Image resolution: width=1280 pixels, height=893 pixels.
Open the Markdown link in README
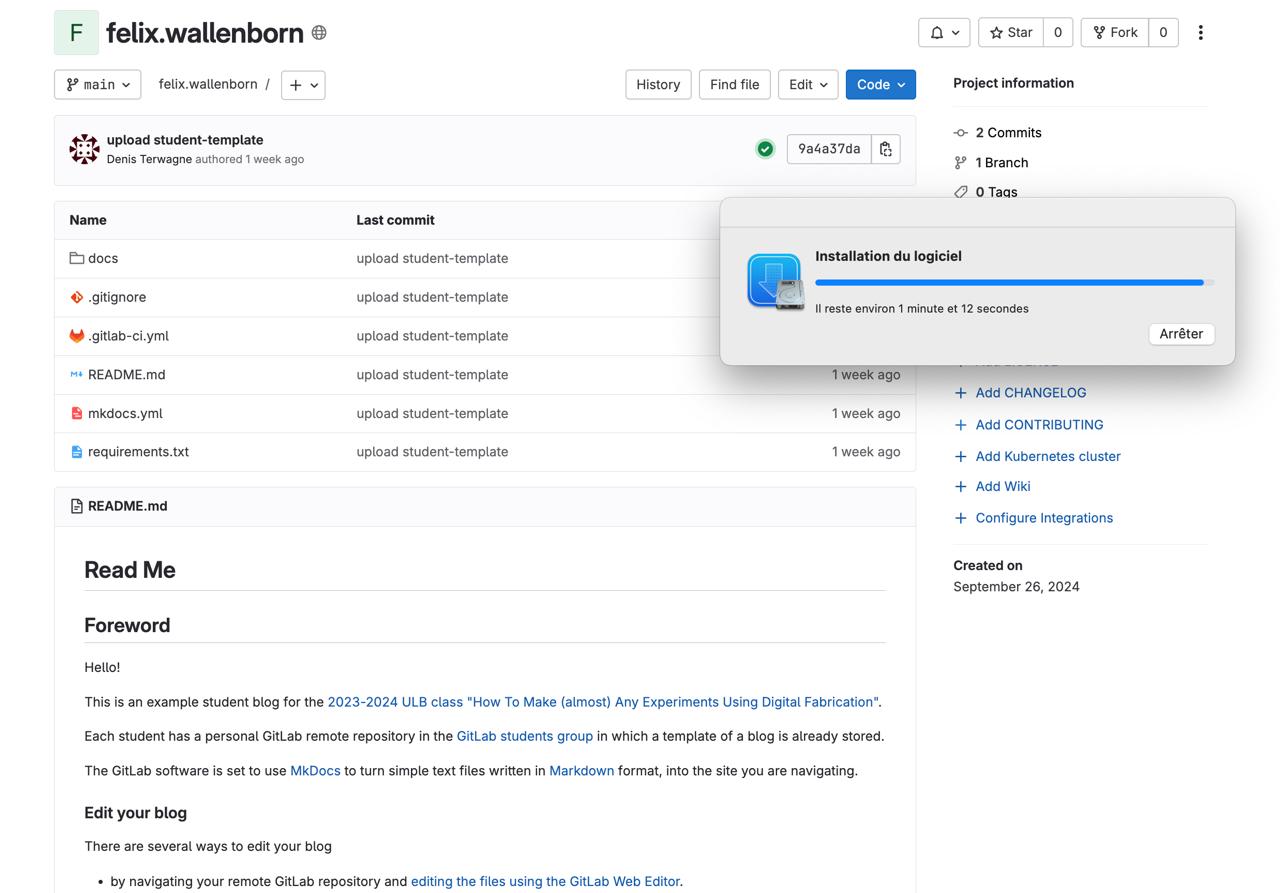[581, 771]
